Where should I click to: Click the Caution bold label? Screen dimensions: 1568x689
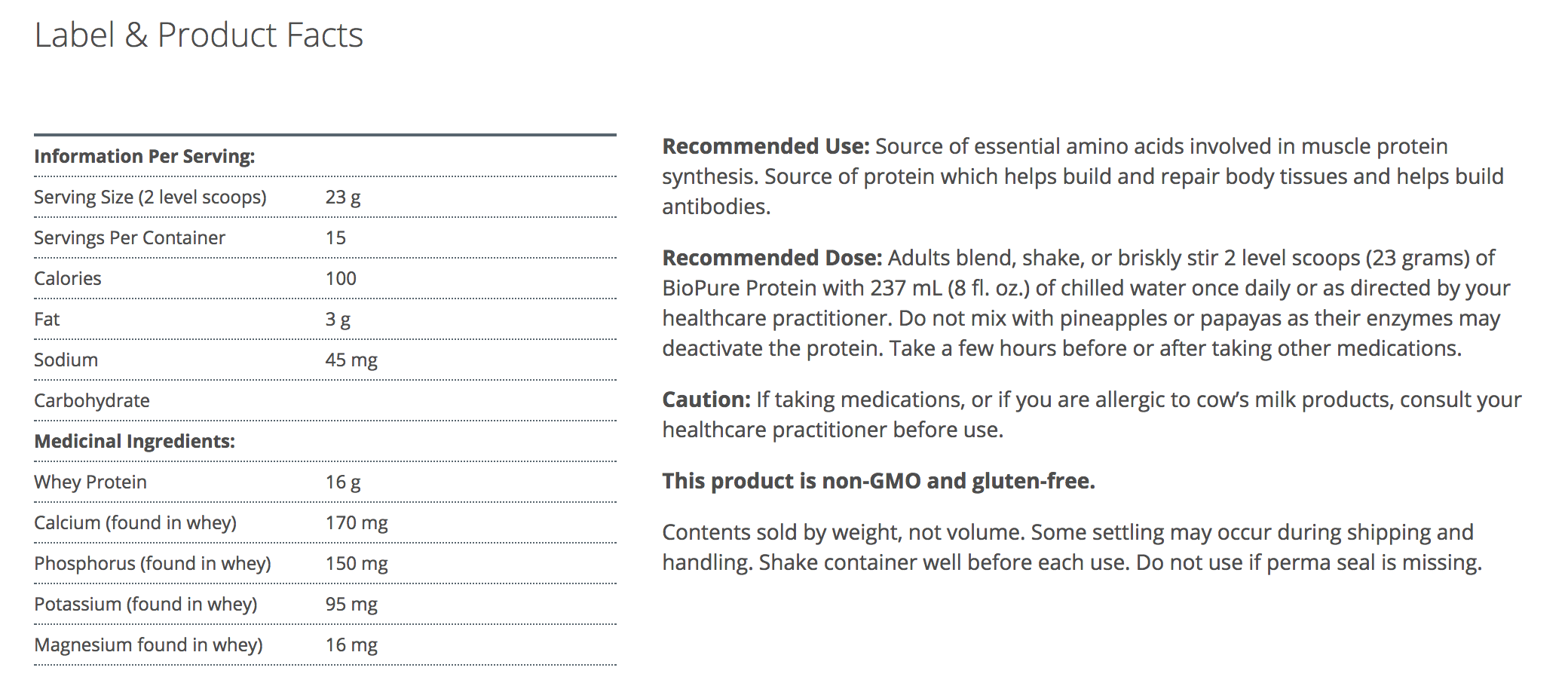(706, 400)
